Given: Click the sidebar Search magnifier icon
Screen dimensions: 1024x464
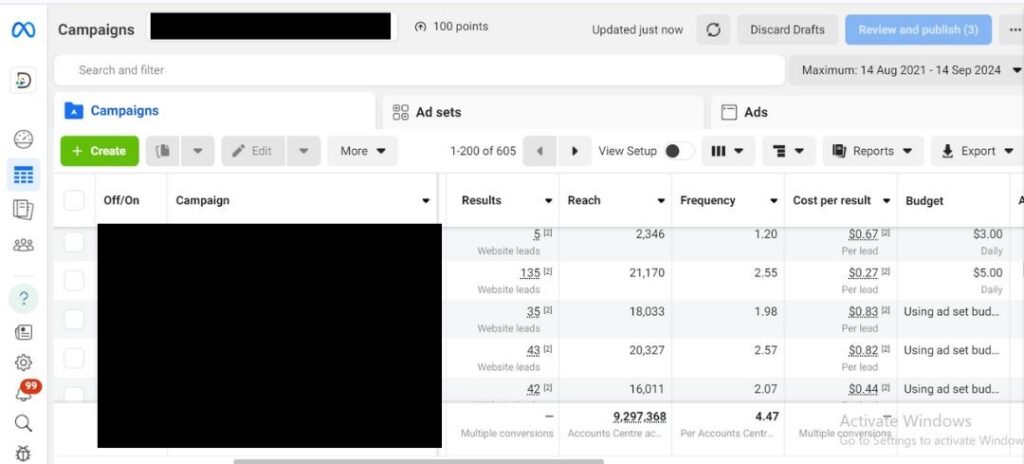Looking at the screenshot, I should (24, 423).
